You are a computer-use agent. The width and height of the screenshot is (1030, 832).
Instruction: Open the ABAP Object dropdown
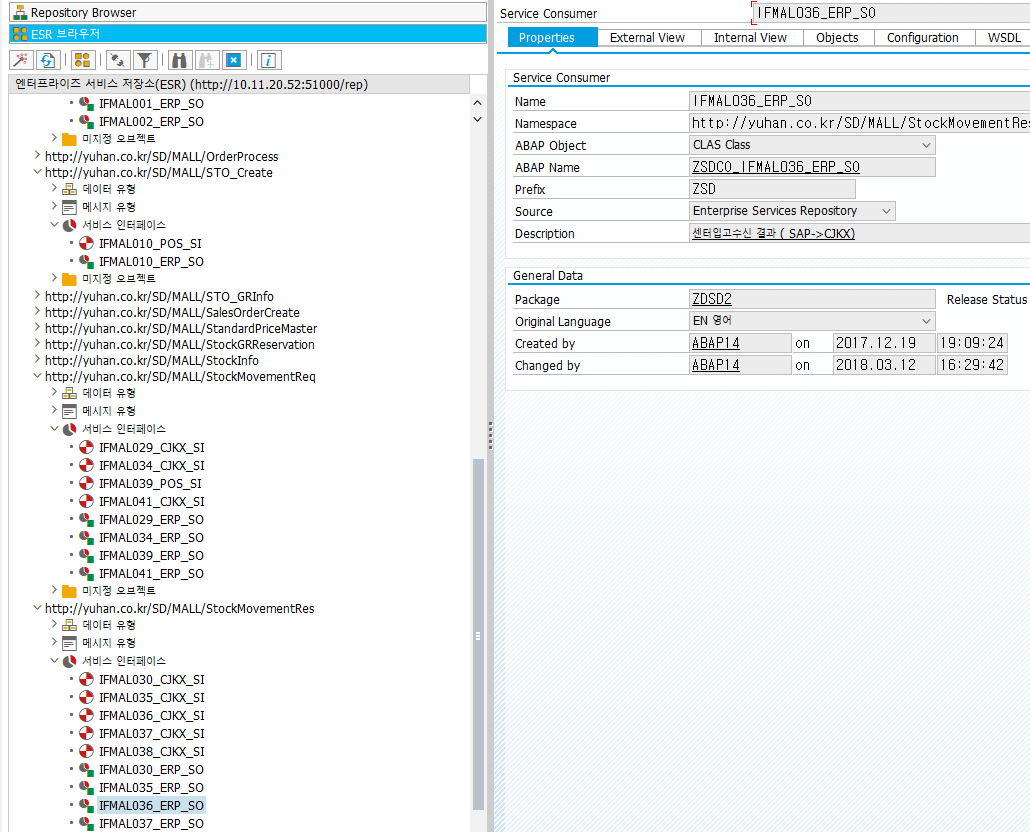[926, 145]
